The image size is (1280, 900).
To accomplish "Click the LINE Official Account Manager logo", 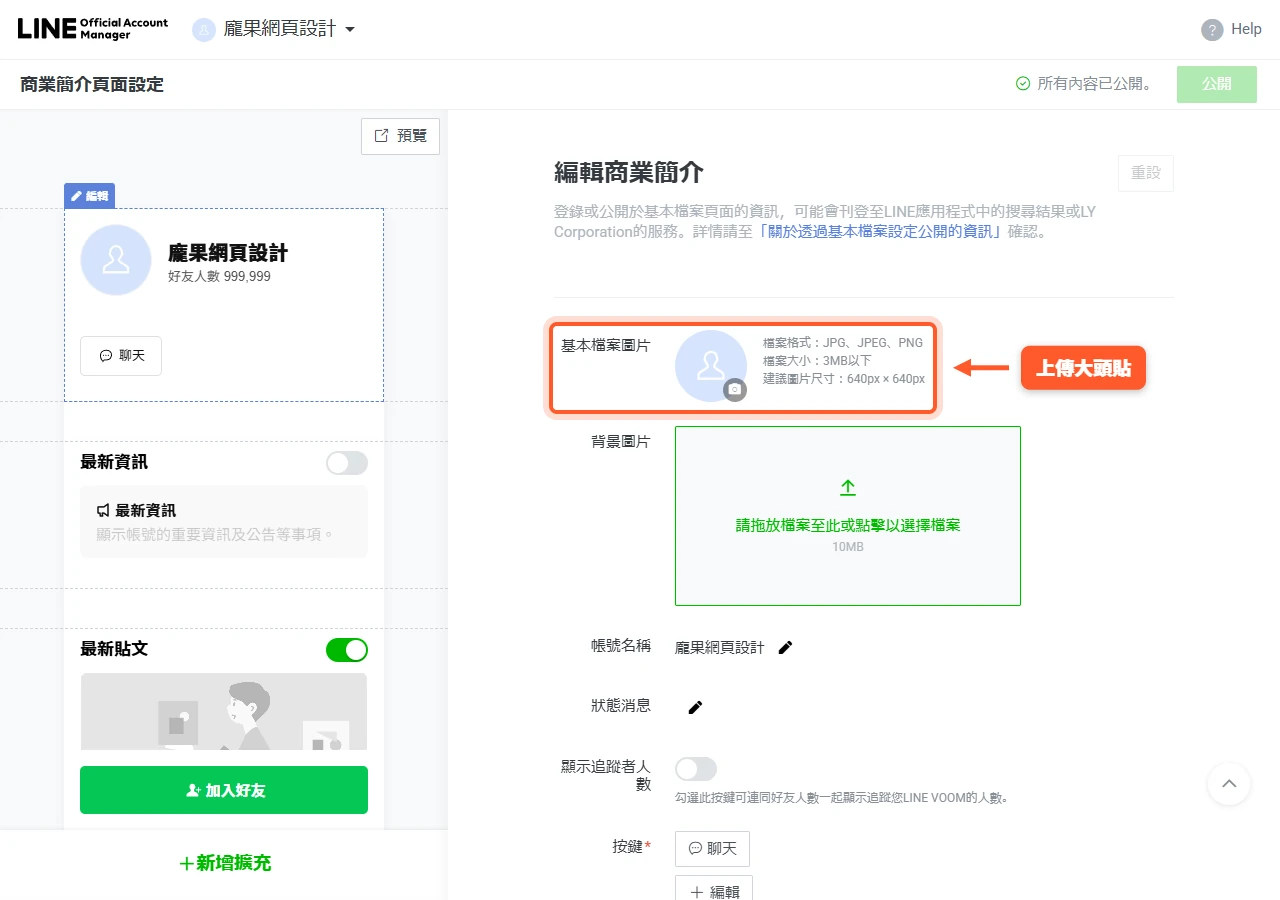I will point(92,29).
